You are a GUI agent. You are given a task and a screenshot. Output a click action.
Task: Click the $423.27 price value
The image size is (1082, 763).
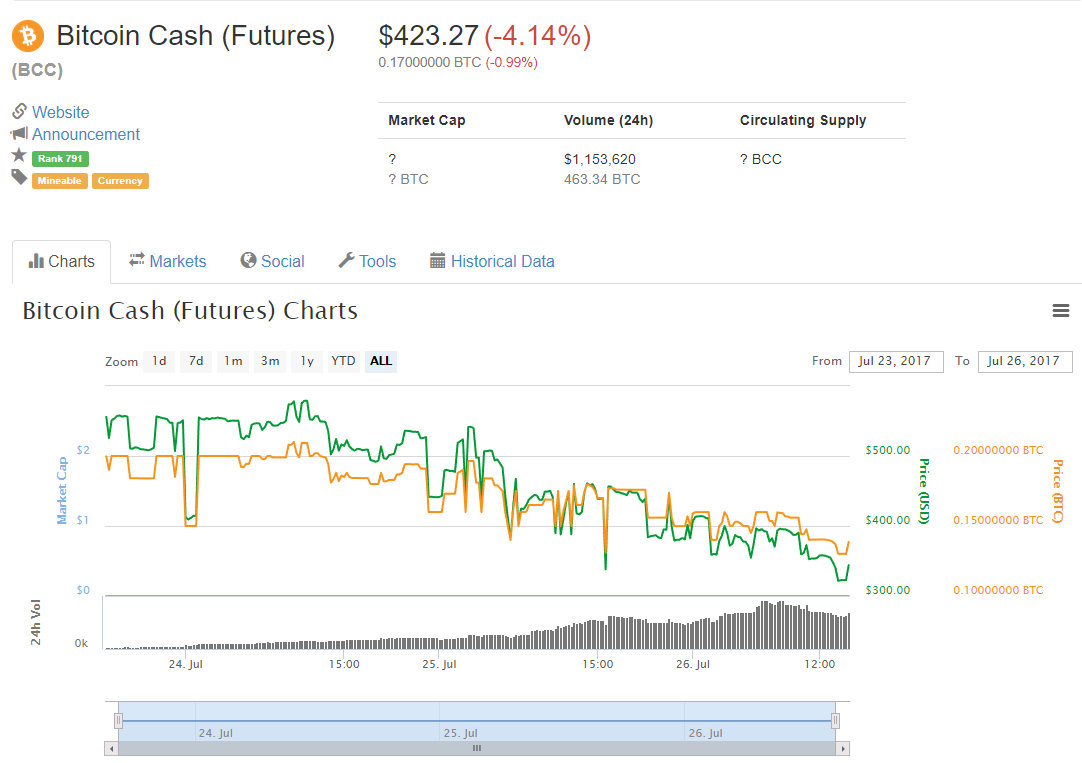click(428, 36)
